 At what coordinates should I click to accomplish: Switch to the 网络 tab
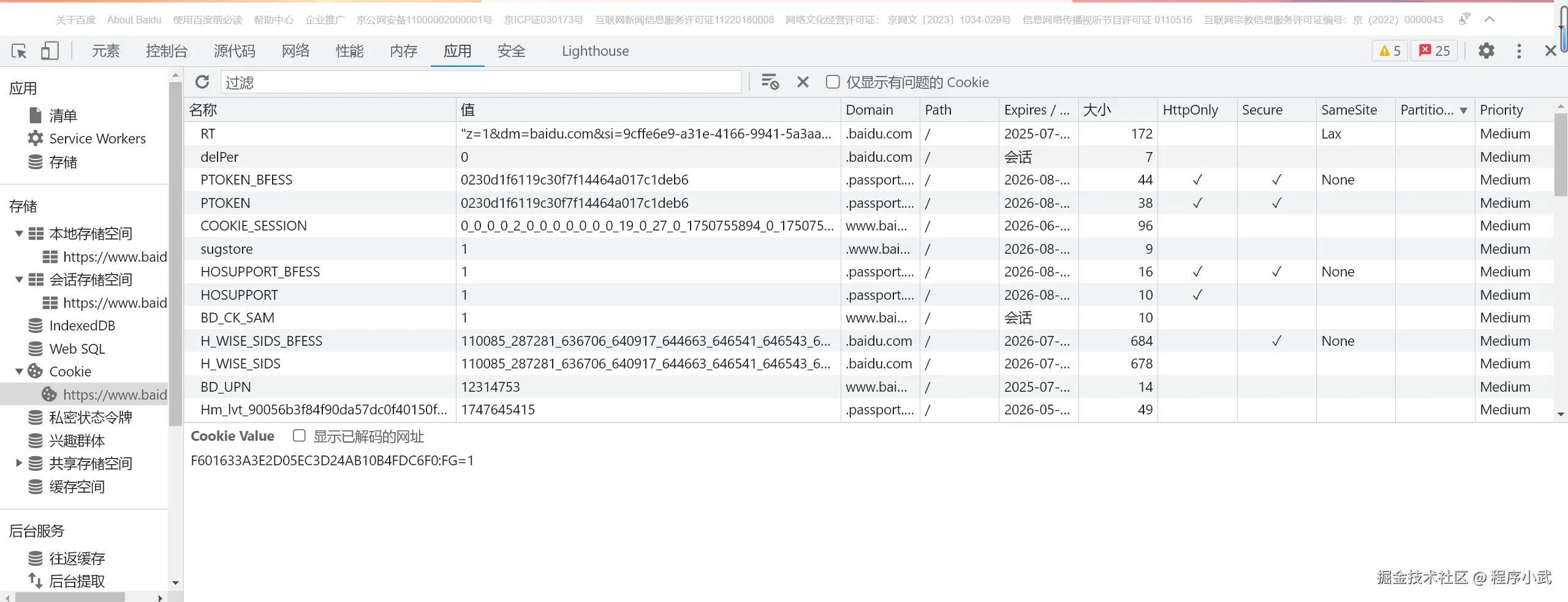[295, 51]
